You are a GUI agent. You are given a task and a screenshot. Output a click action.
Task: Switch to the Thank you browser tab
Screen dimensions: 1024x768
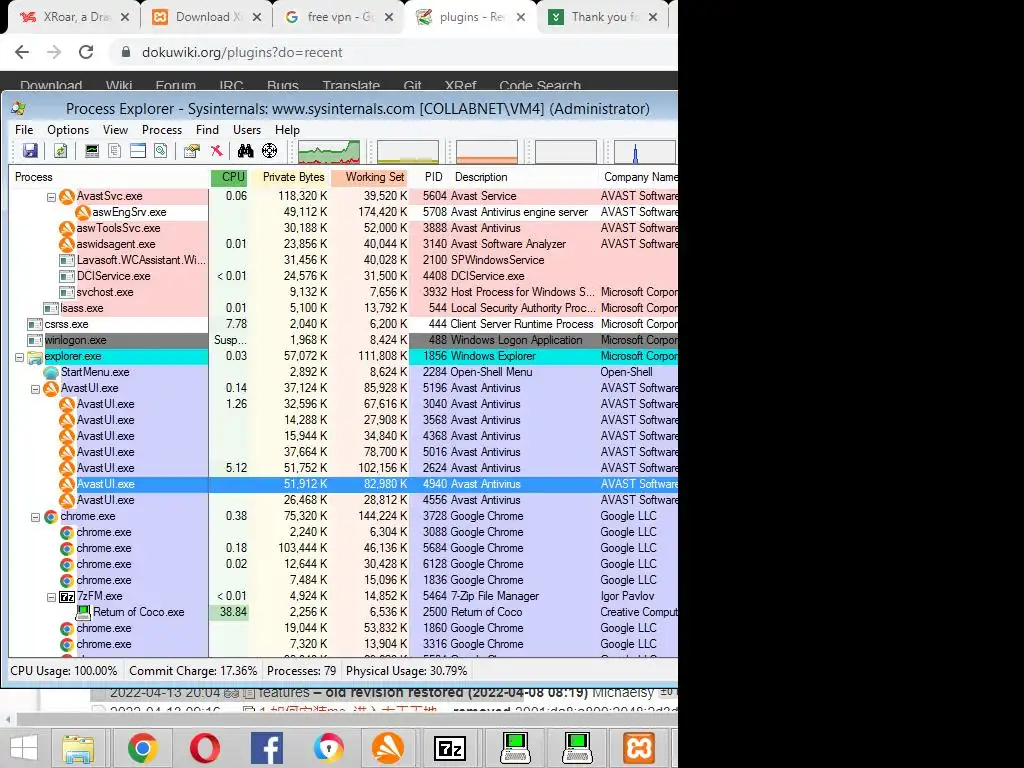602,17
